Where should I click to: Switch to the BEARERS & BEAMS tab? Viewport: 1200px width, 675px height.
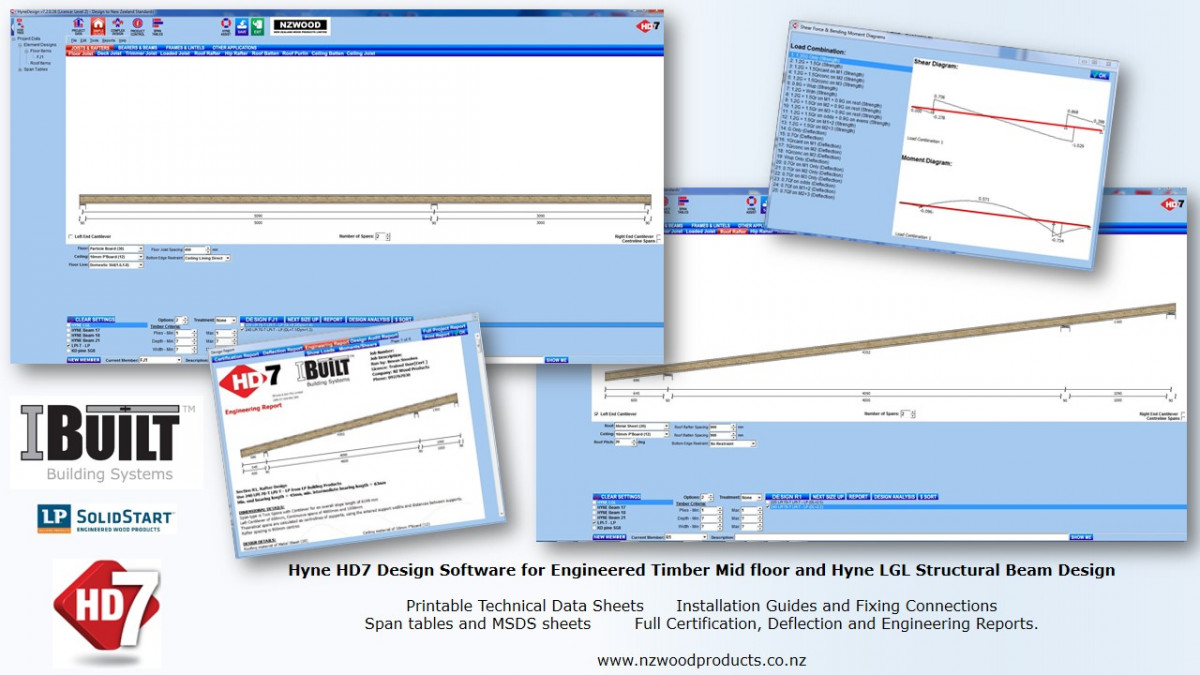click(x=137, y=47)
